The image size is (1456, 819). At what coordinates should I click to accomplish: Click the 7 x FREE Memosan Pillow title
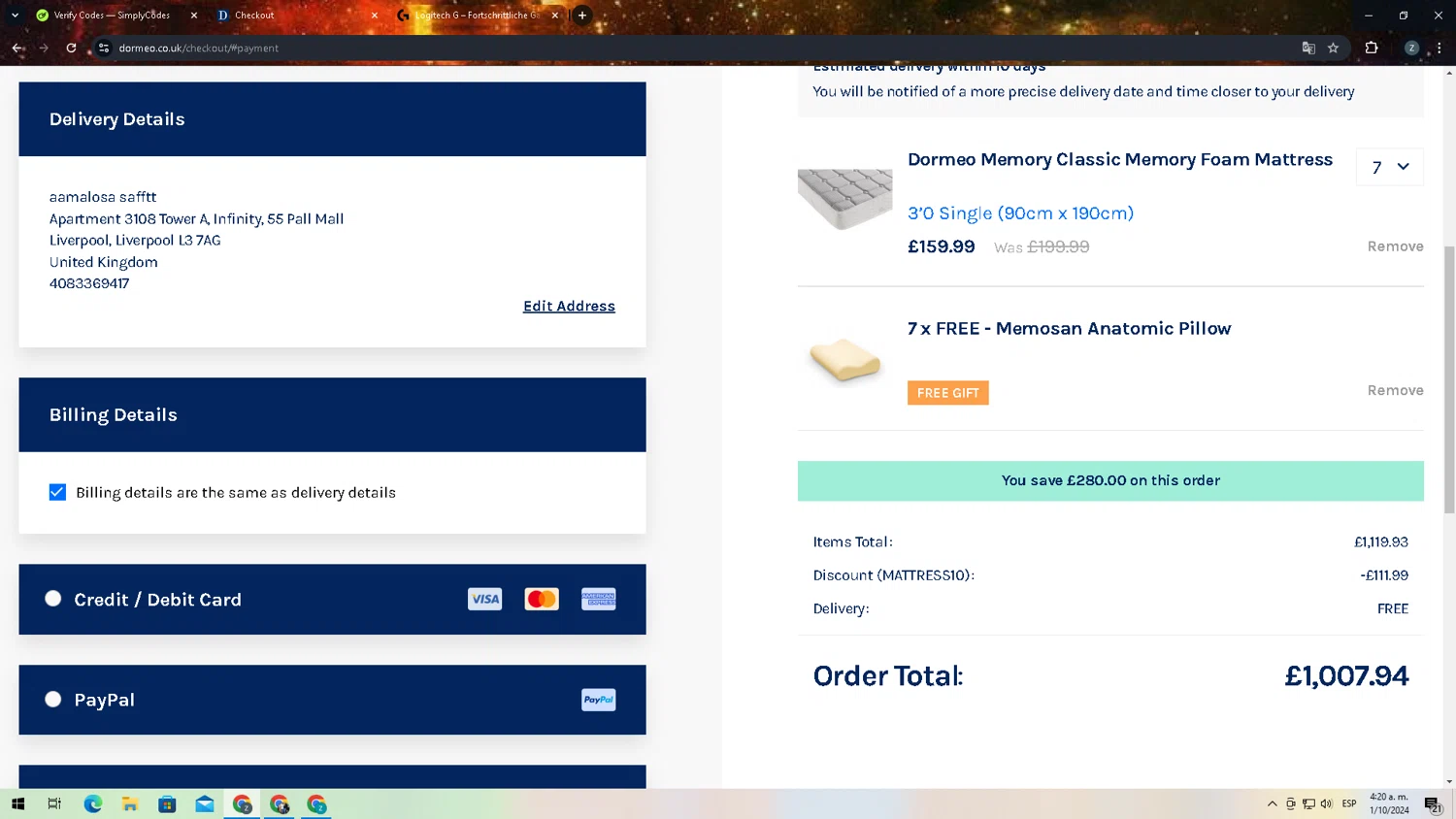click(x=1069, y=328)
